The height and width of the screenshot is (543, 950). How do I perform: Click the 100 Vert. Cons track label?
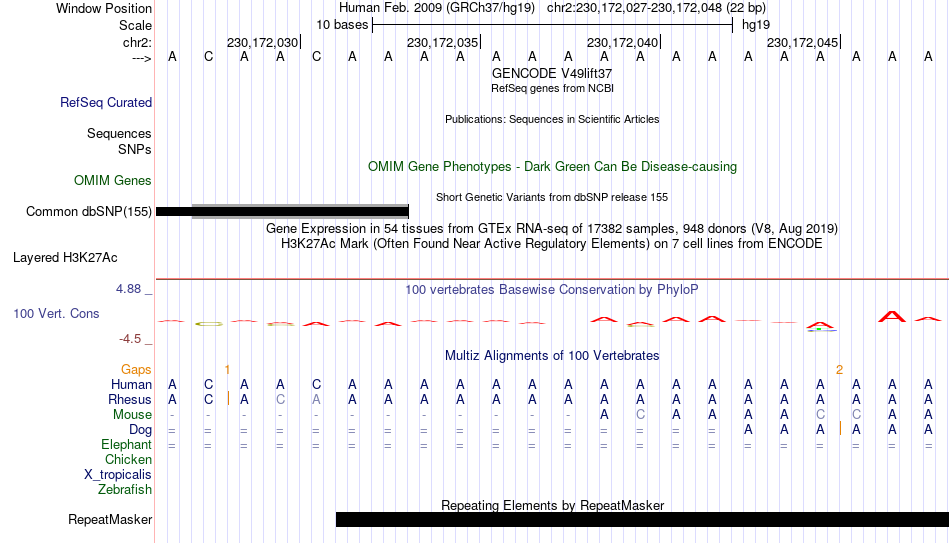click(x=56, y=313)
